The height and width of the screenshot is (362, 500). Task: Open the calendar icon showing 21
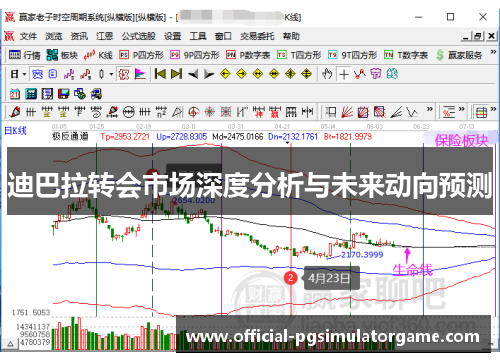tap(15, 94)
